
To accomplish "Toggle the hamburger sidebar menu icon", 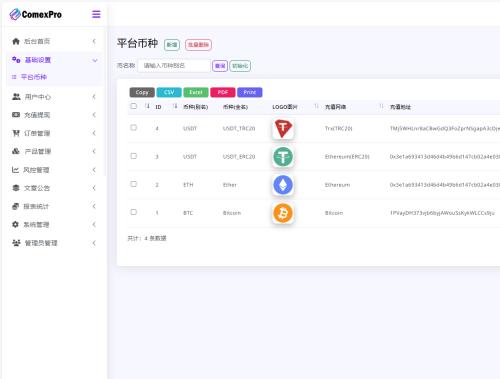I will [x=96, y=14].
